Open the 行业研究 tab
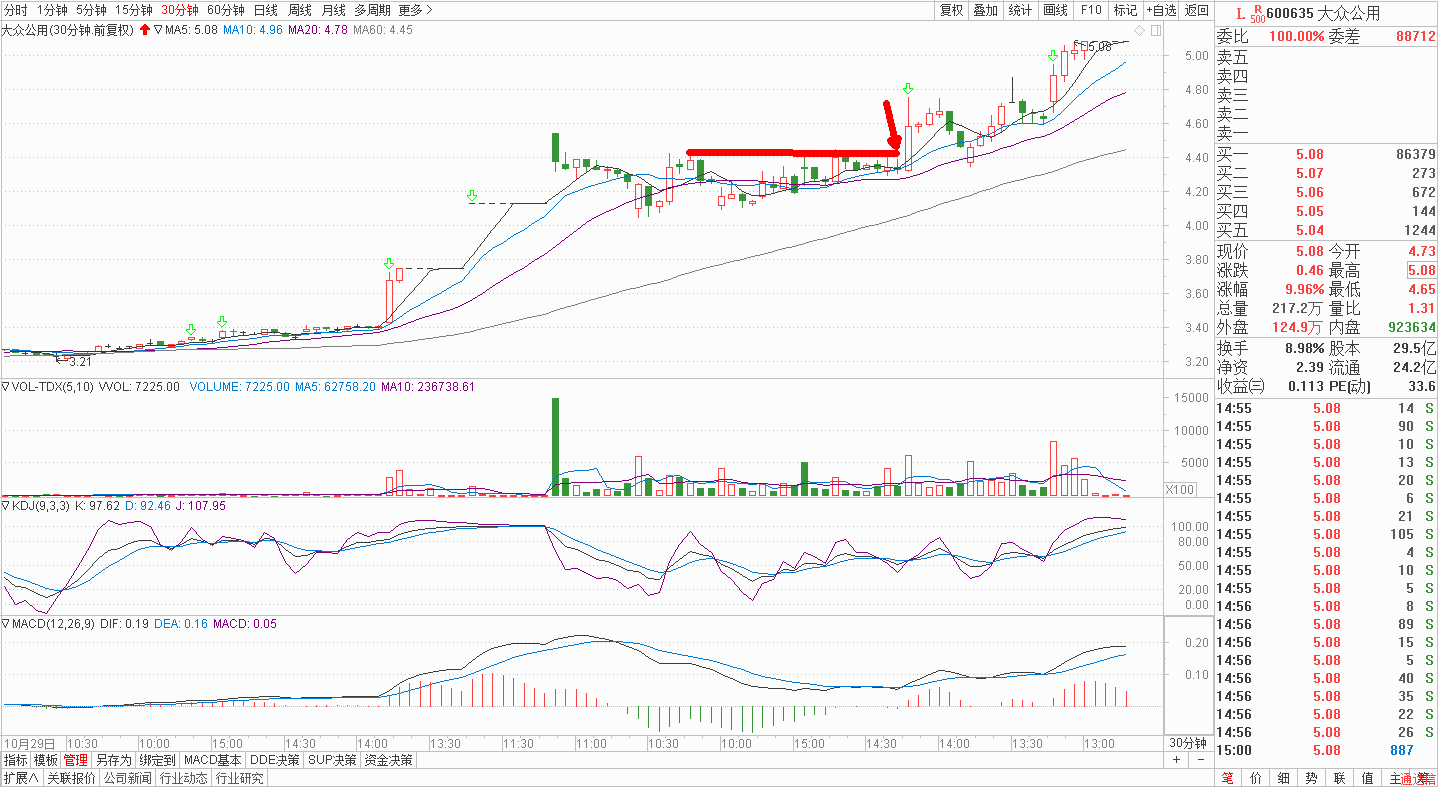This screenshot has height=787, width=1438. click(x=239, y=778)
